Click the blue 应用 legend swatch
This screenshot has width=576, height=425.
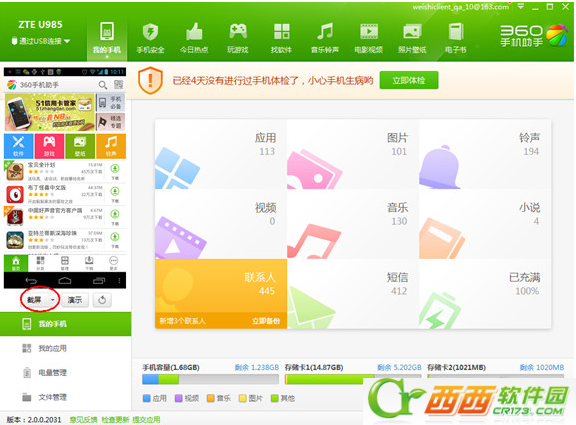pos(147,398)
